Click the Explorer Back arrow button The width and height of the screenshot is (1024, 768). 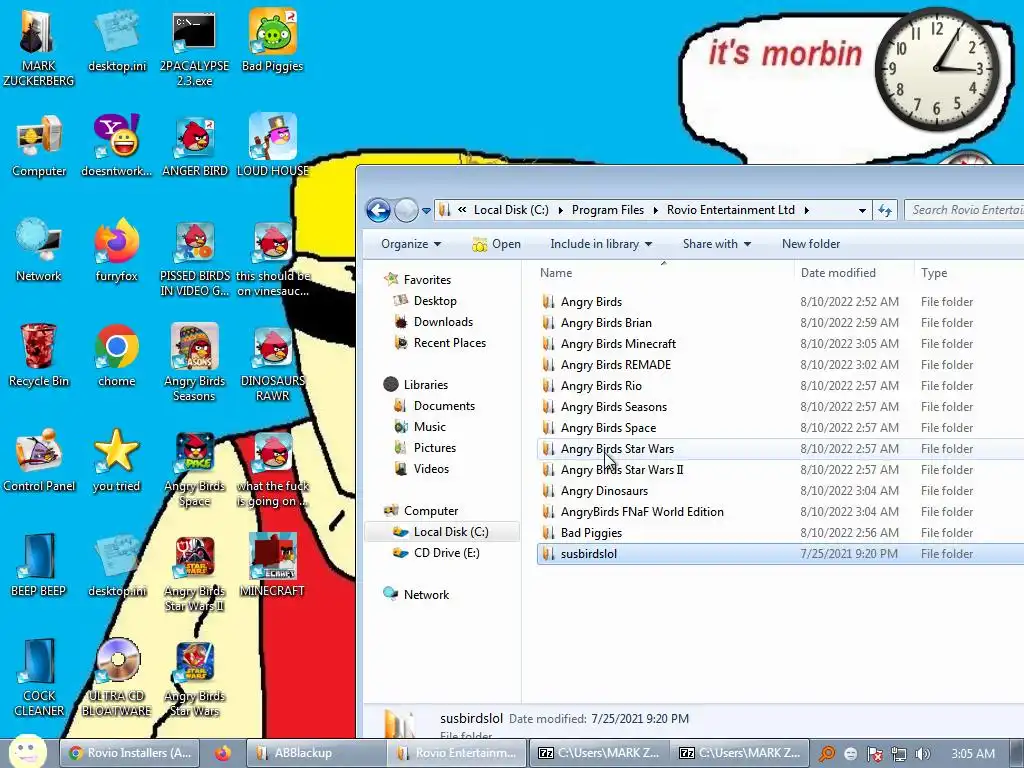click(378, 210)
